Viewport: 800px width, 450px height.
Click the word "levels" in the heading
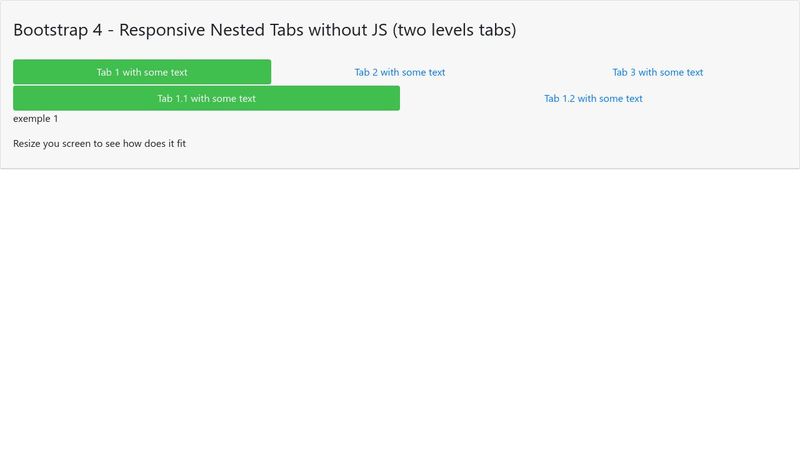coord(454,30)
